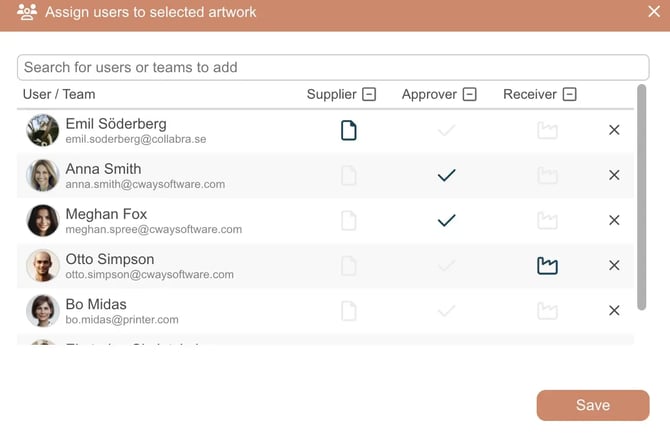Click the Supplier column label
The width and height of the screenshot is (670, 439).
(x=331, y=94)
